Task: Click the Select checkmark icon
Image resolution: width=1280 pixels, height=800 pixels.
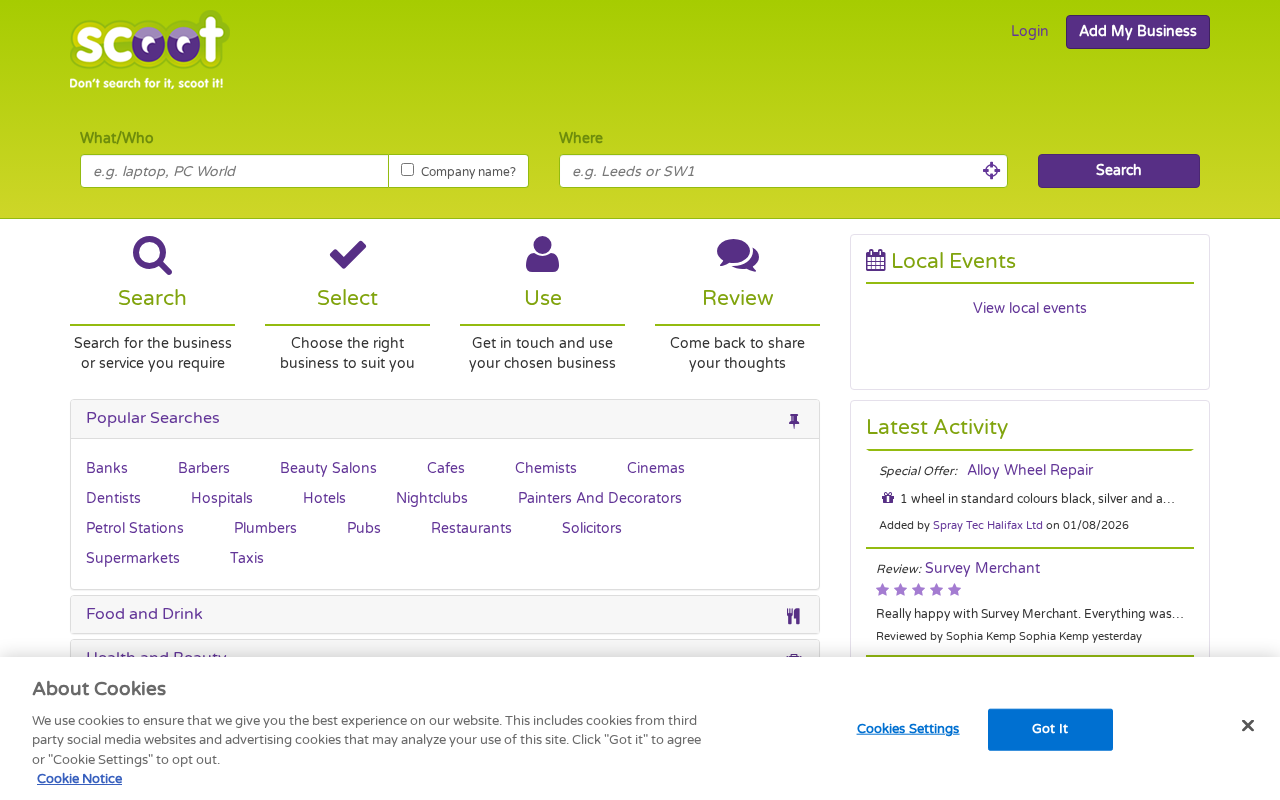Action: pos(347,255)
